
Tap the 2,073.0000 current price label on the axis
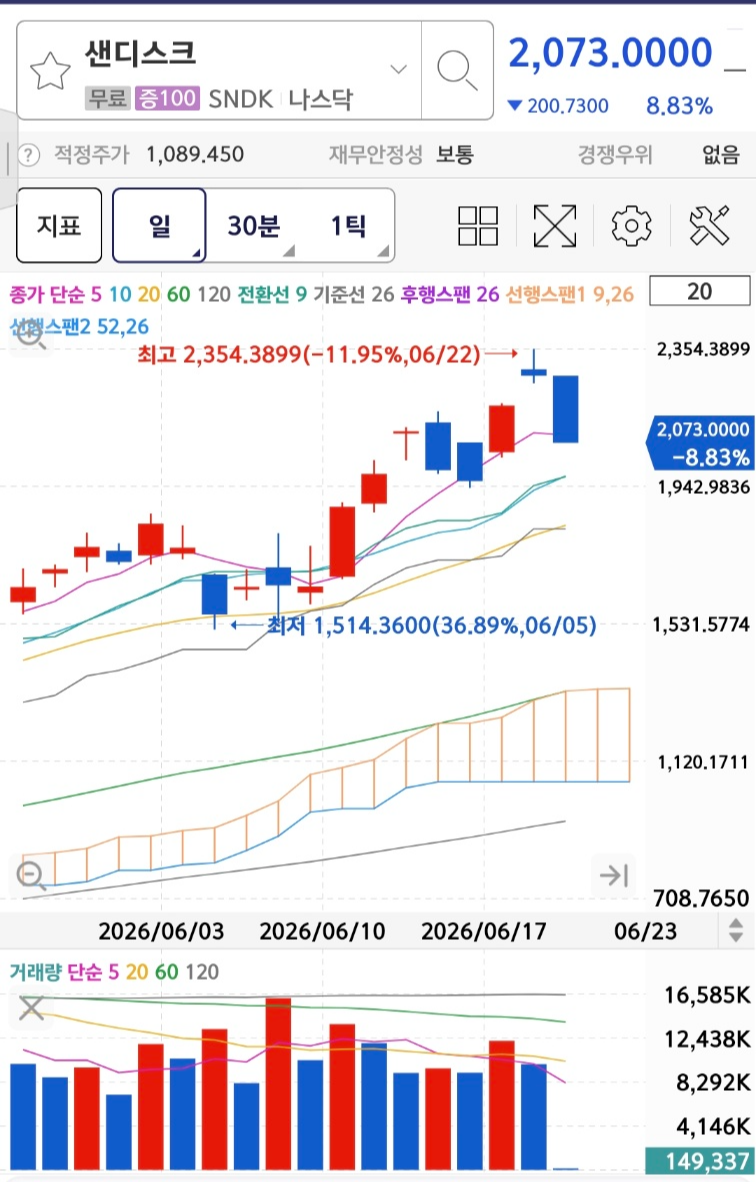tap(700, 443)
